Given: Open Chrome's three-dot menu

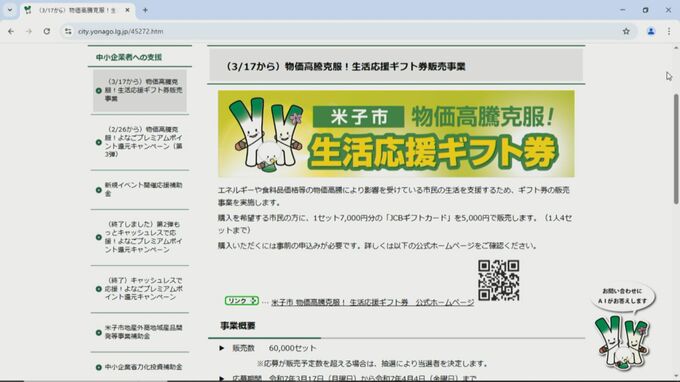Looking at the screenshot, I should click(x=669, y=31).
